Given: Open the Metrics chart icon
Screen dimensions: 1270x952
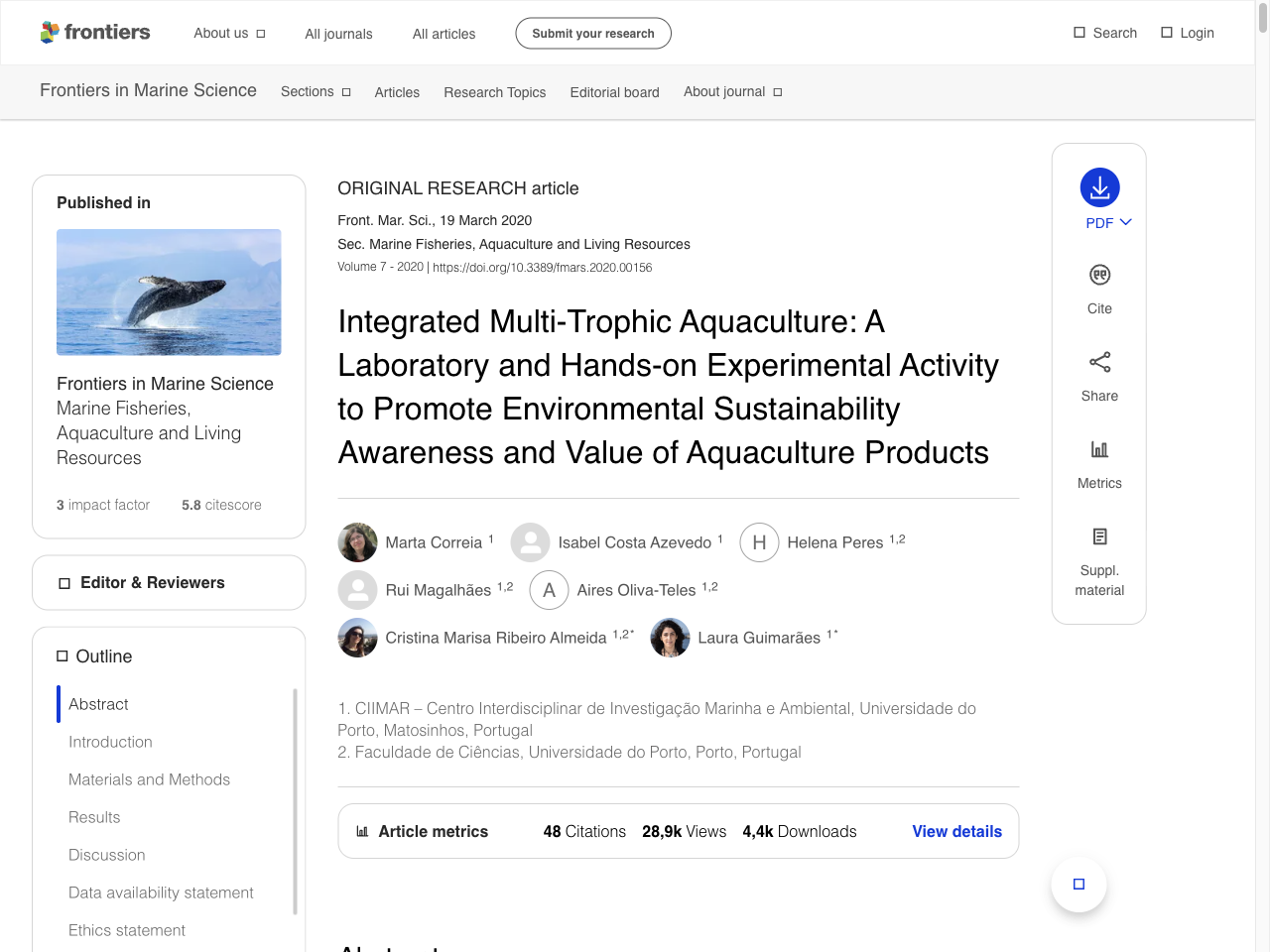Looking at the screenshot, I should [1099, 449].
